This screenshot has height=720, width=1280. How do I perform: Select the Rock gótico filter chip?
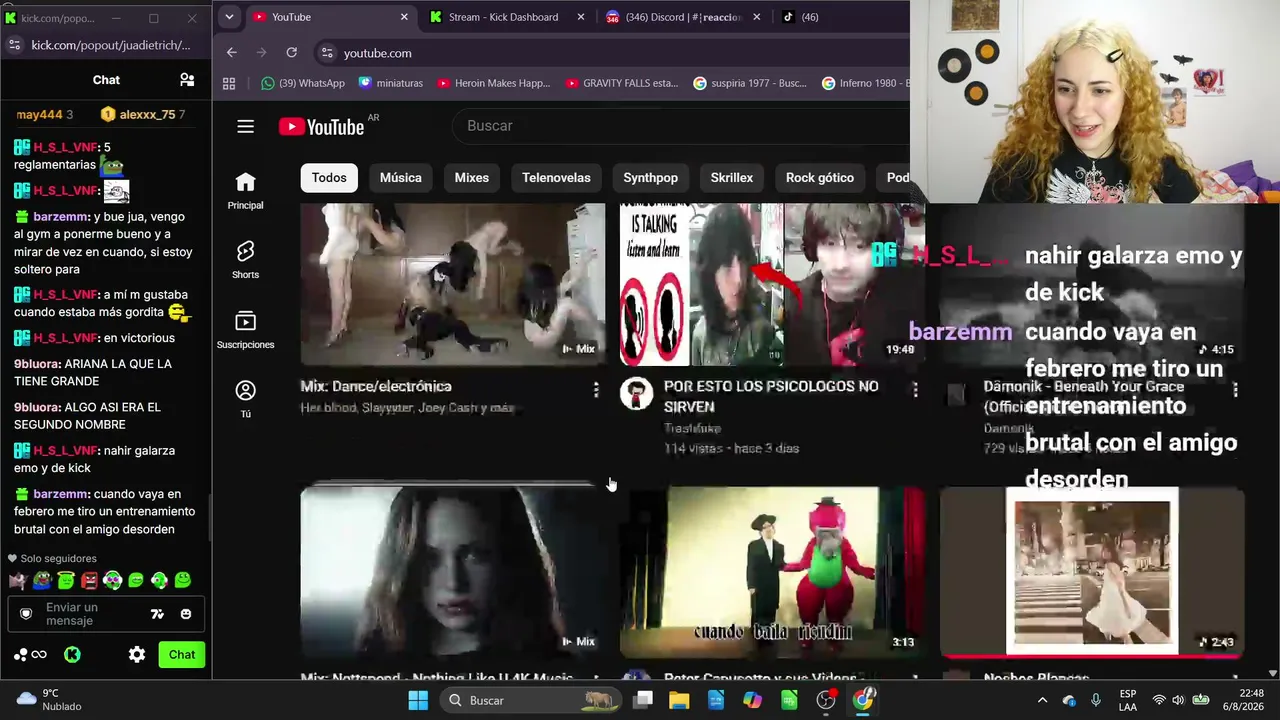pyautogui.click(x=820, y=178)
